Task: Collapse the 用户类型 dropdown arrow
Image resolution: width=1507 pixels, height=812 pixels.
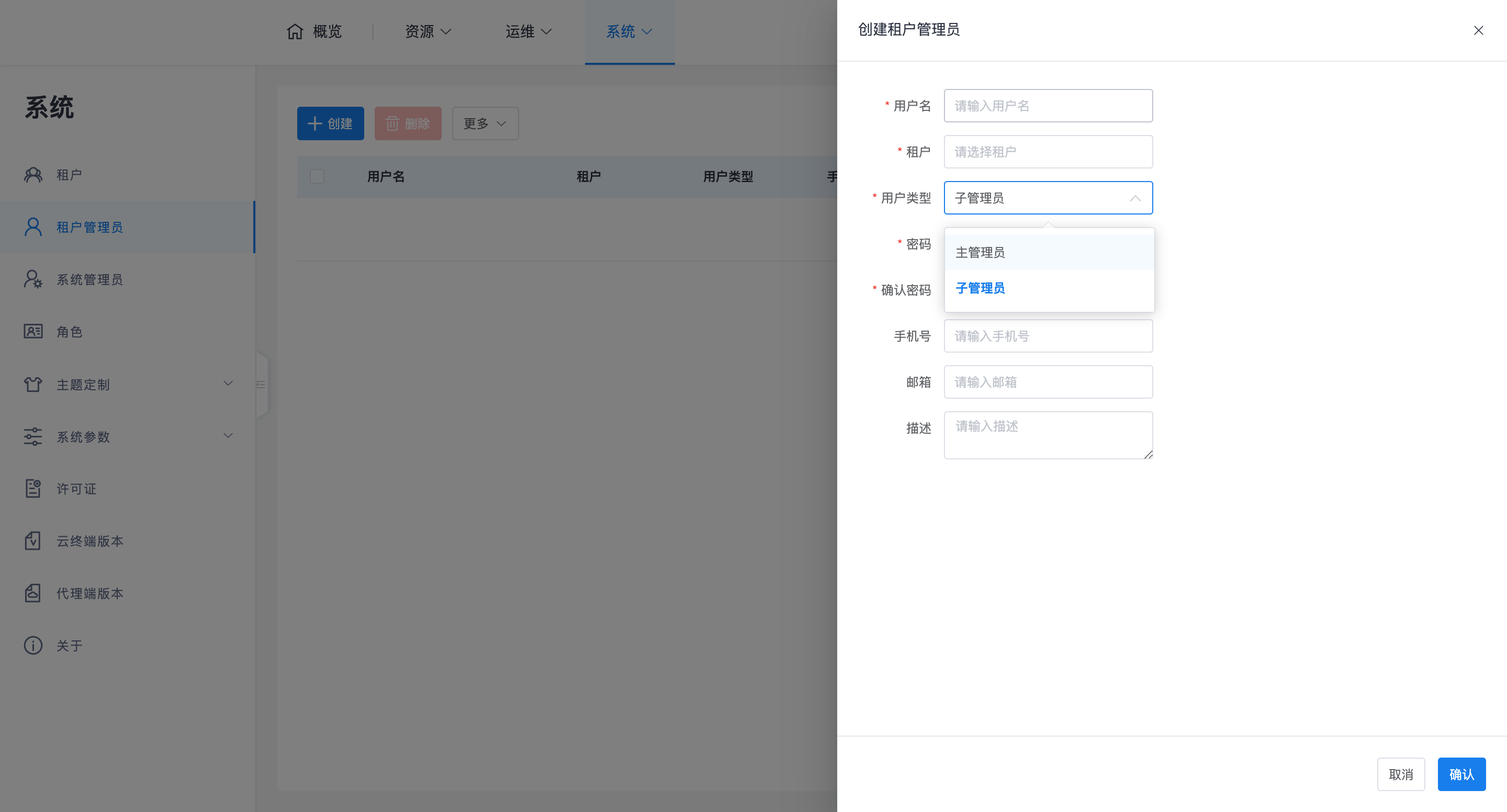Action: pos(1135,198)
